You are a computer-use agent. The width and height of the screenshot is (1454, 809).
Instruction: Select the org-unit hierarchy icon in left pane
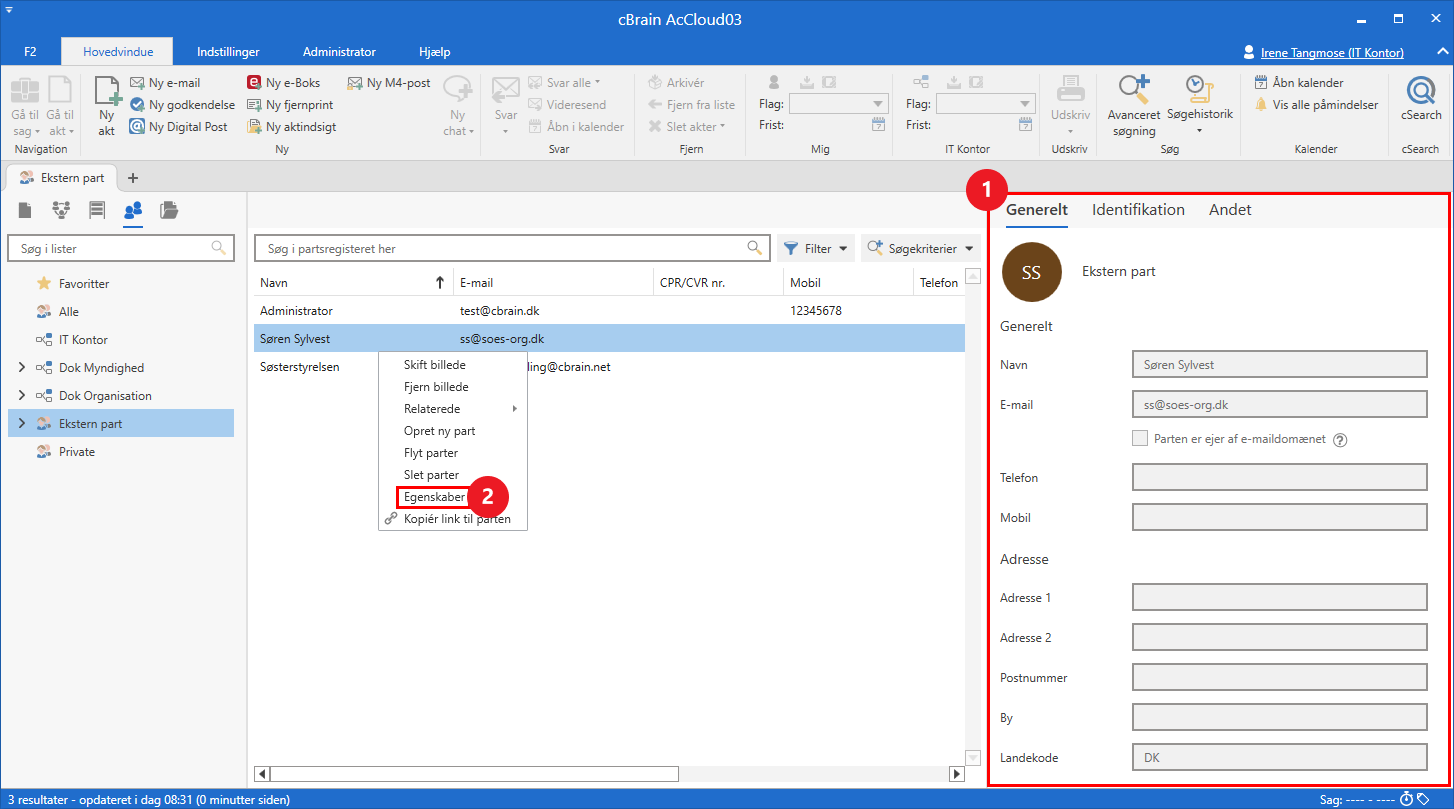[61, 210]
